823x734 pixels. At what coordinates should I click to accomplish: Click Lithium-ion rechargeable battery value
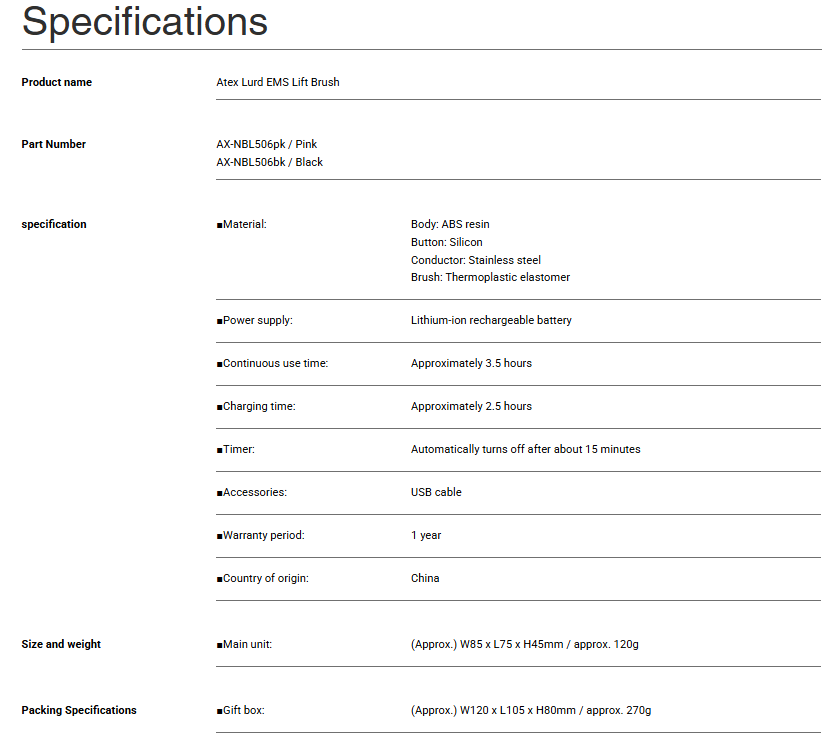coord(491,320)
